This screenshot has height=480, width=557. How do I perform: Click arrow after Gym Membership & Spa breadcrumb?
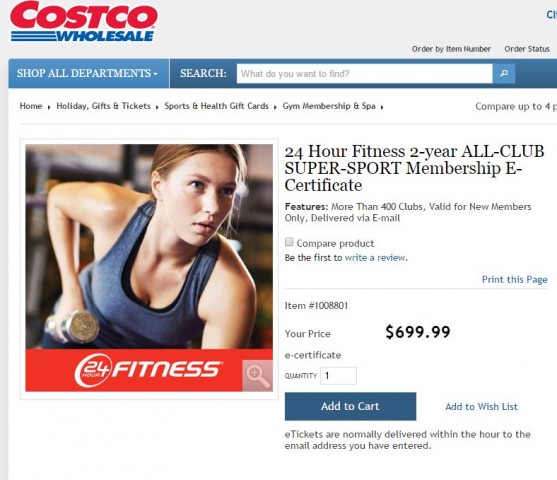382,107
